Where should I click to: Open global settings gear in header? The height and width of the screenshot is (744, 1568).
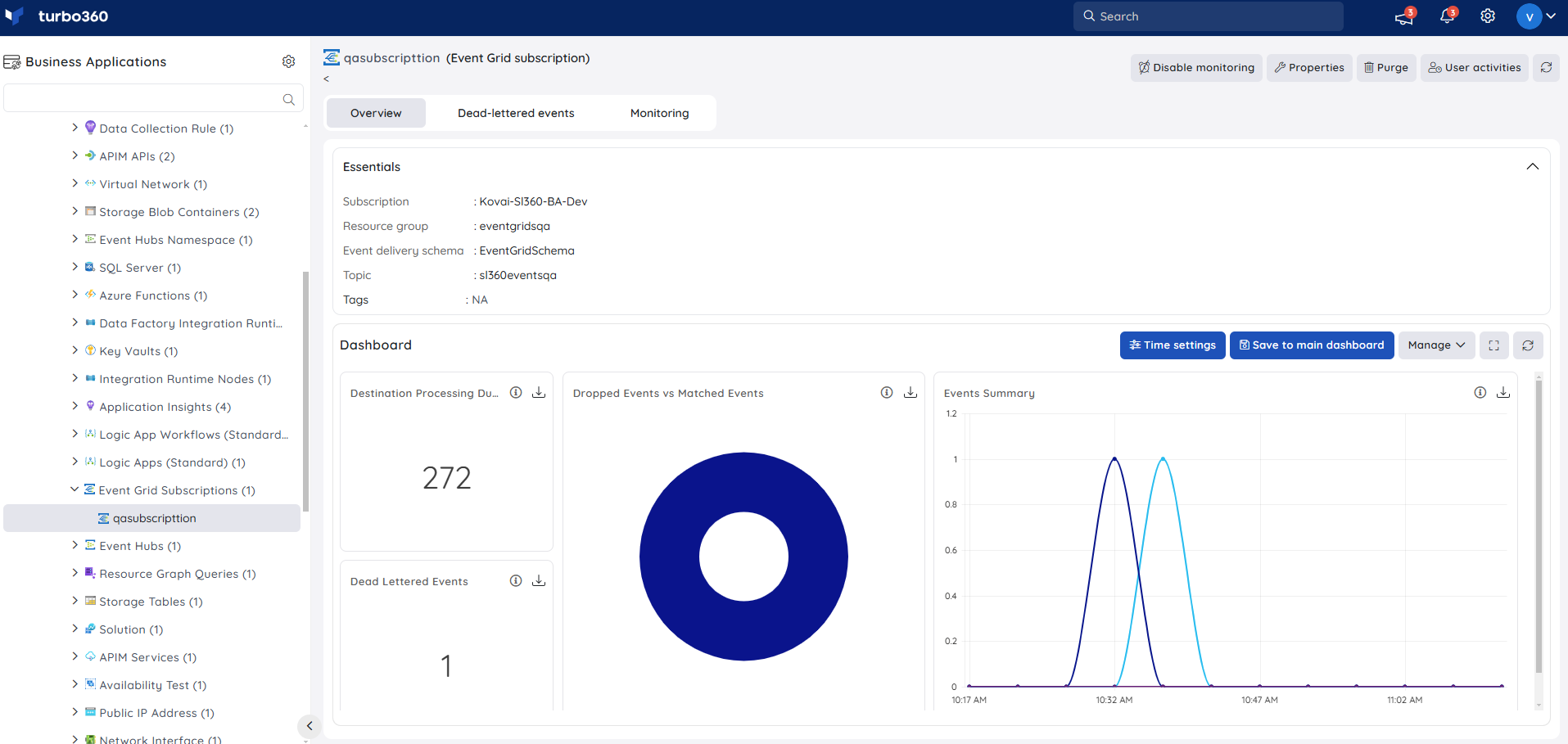(1488, 16)
